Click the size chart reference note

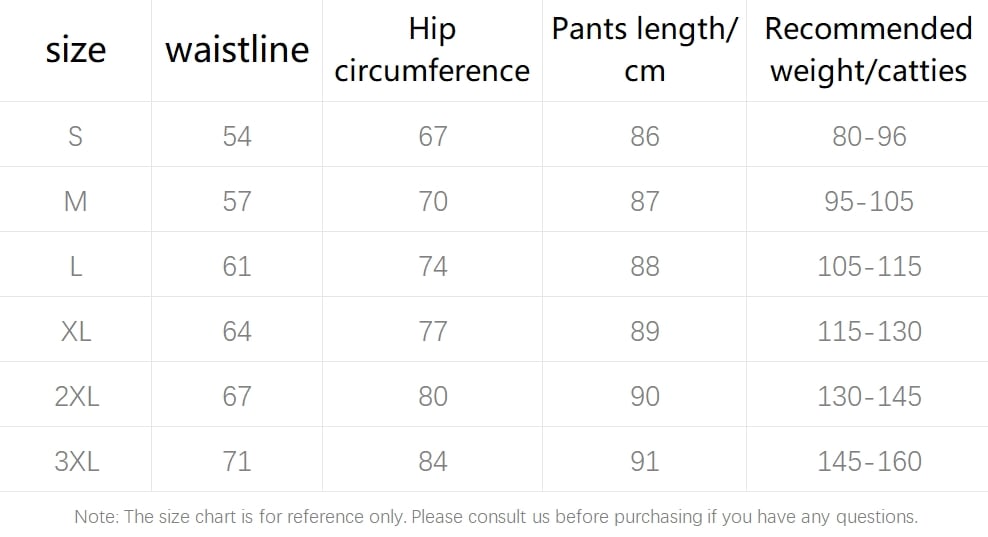[x=496, y=517]
